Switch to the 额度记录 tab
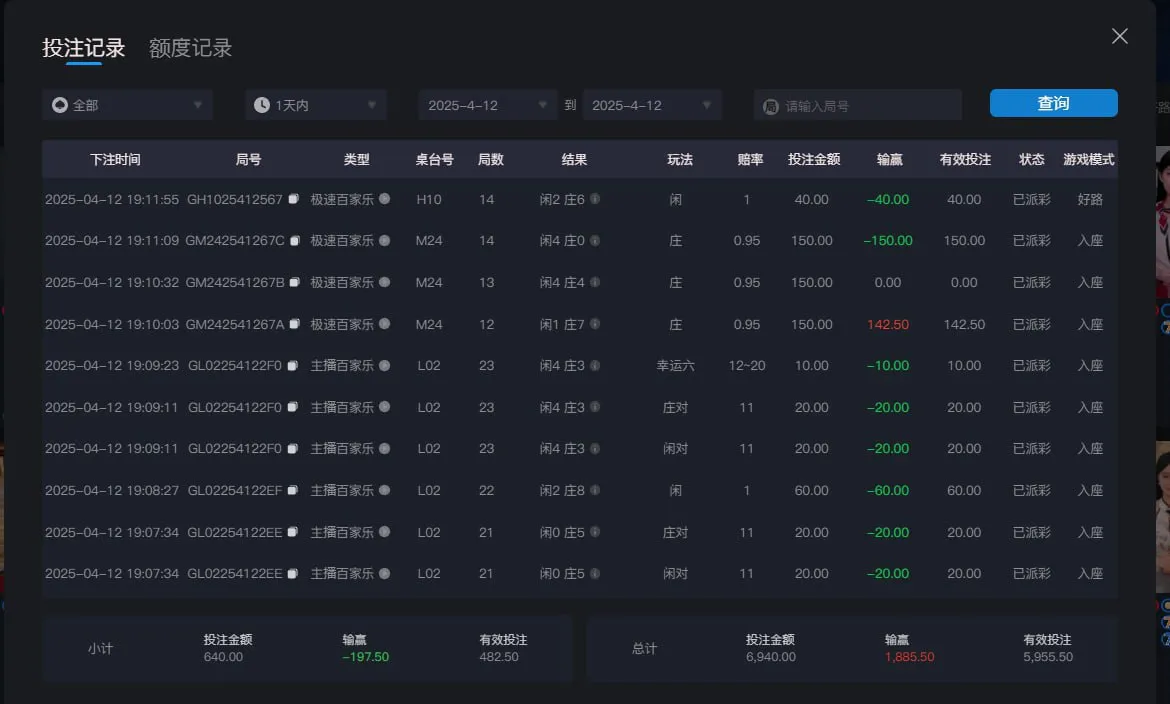The image size is (1170, 704). point(189,47)
